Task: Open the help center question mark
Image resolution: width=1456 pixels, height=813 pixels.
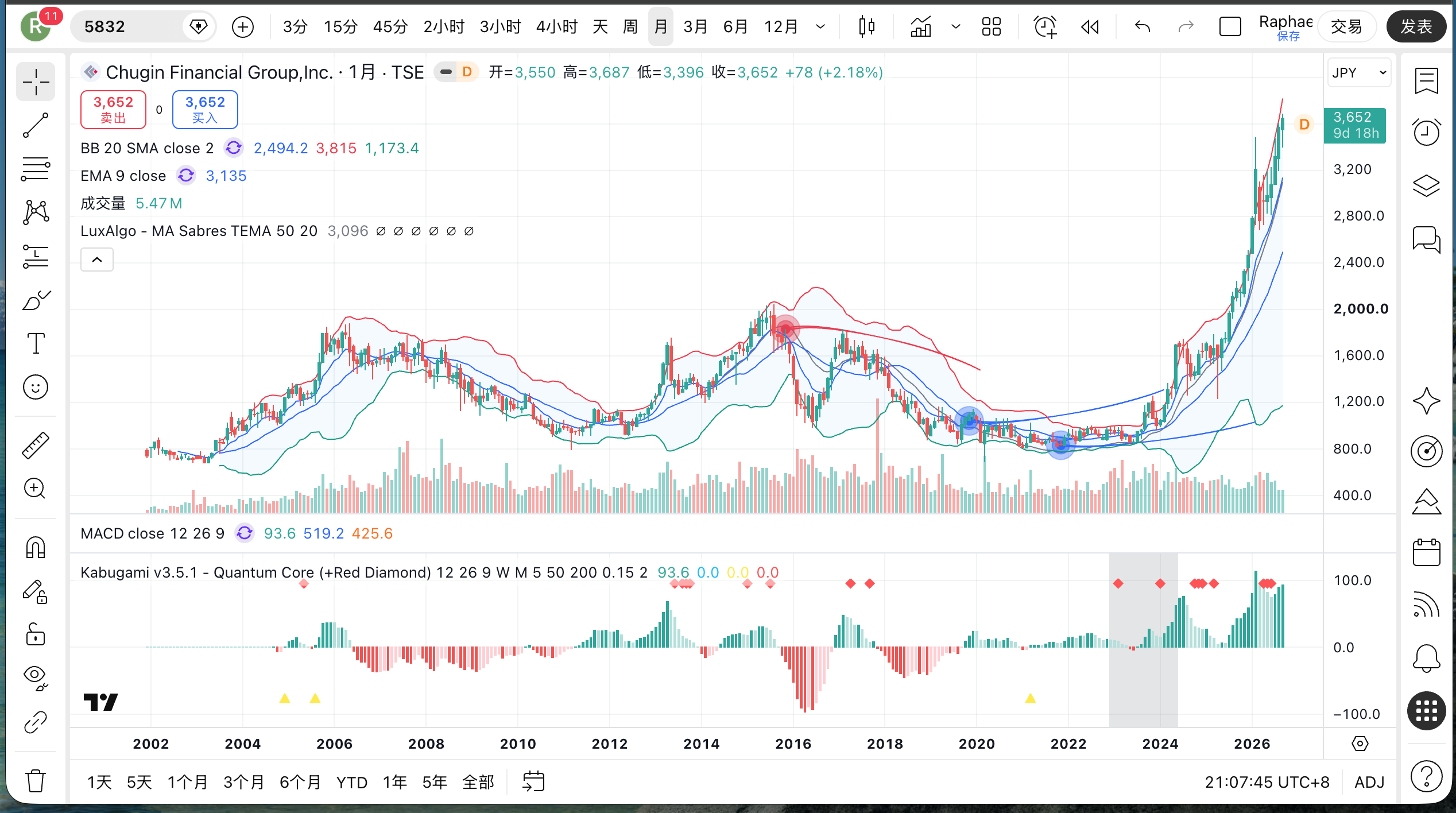Action: coord(1426,777)
